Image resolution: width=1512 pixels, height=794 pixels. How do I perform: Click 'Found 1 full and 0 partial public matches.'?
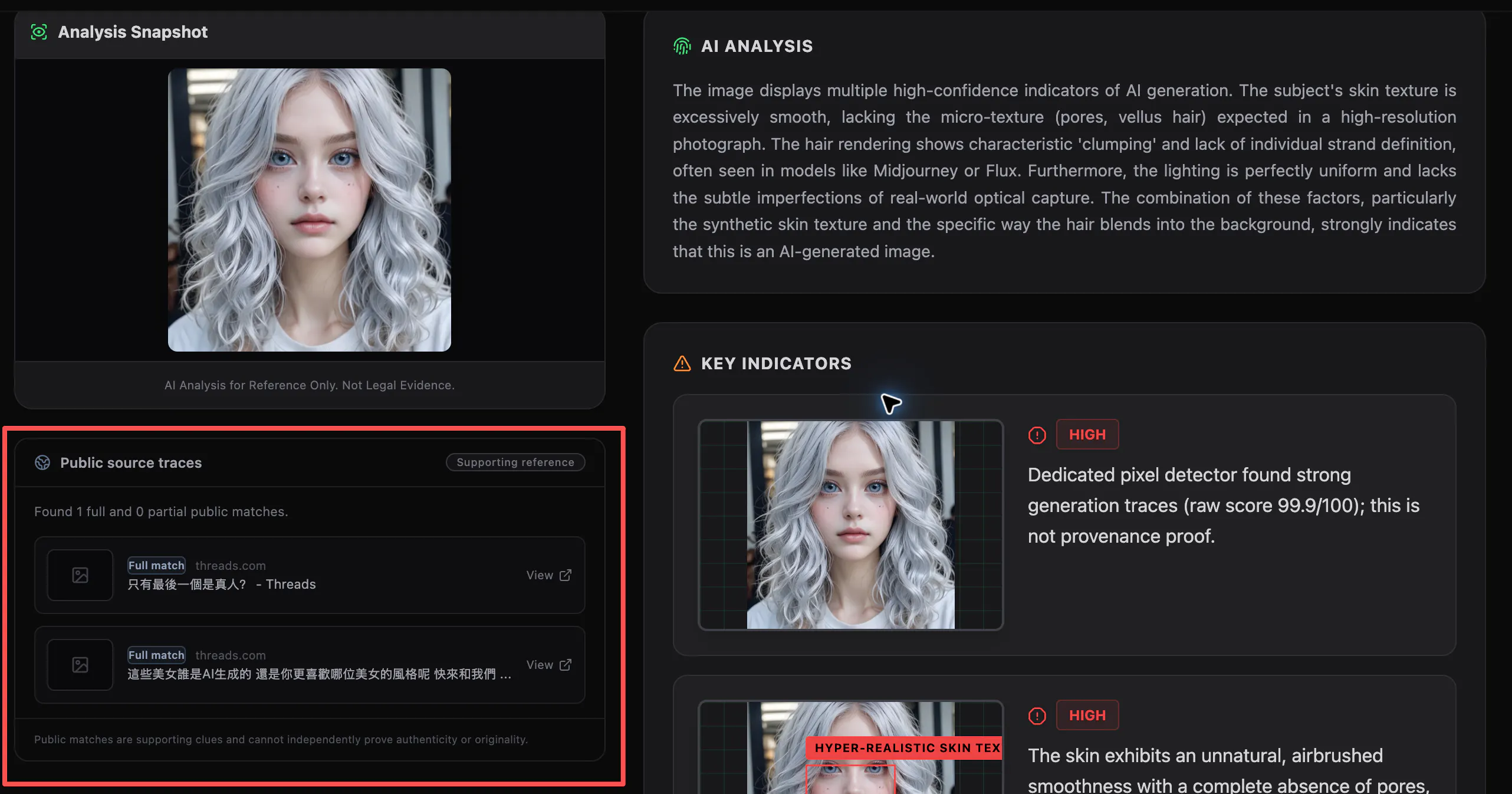pyautogui.click(x=161, y=511)
